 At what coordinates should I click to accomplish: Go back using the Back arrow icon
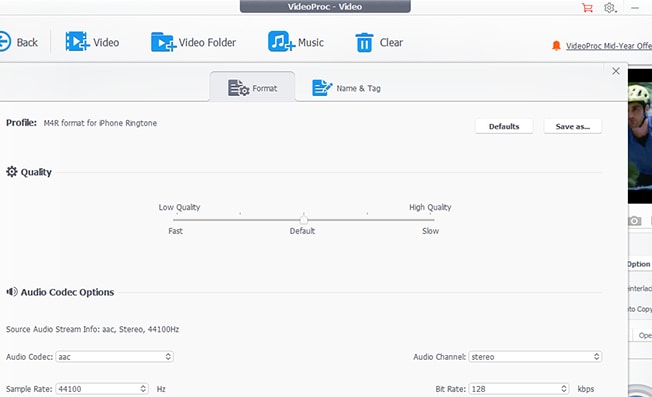coord(4,42)
